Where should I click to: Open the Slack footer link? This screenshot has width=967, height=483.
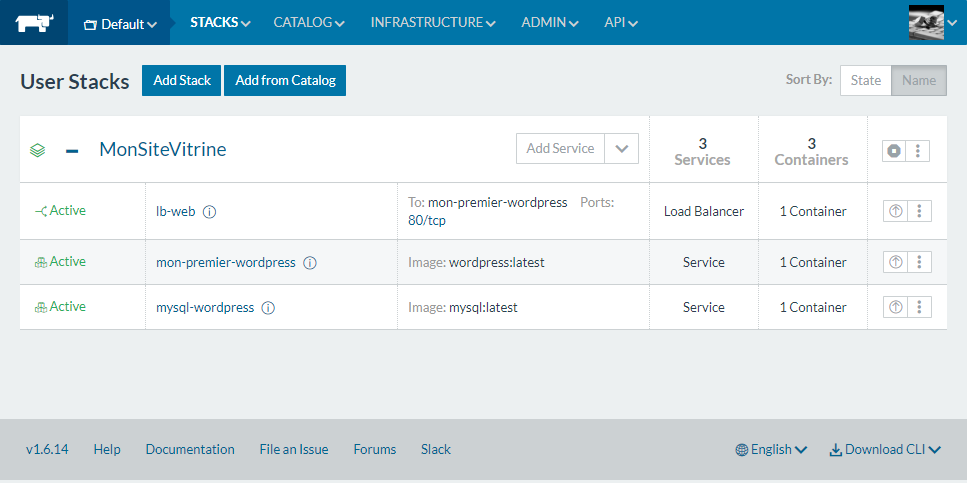[x=436, y=450]
